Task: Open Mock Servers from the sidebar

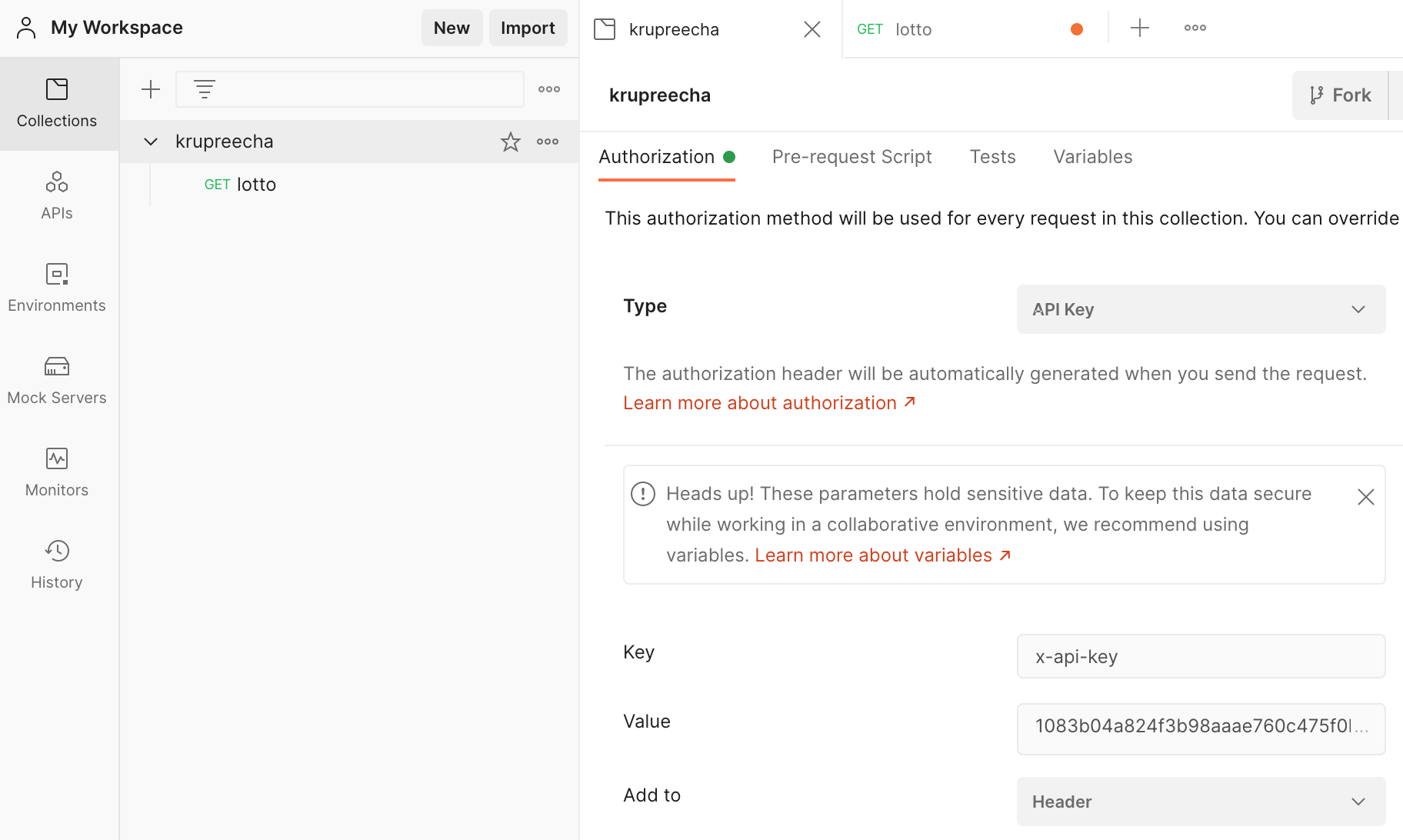Action: [57, 380]
